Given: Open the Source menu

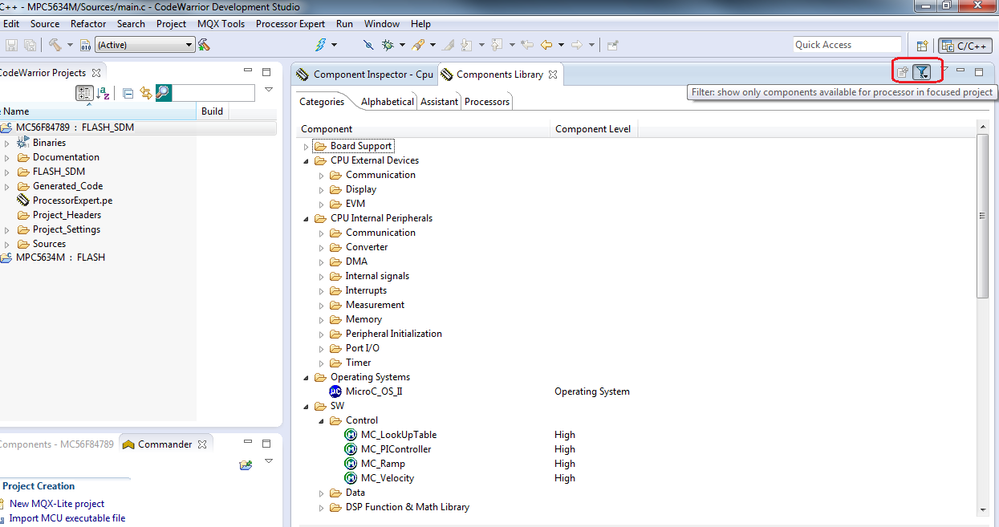Looking at the screenshot, I should click(x=45, y=24).
